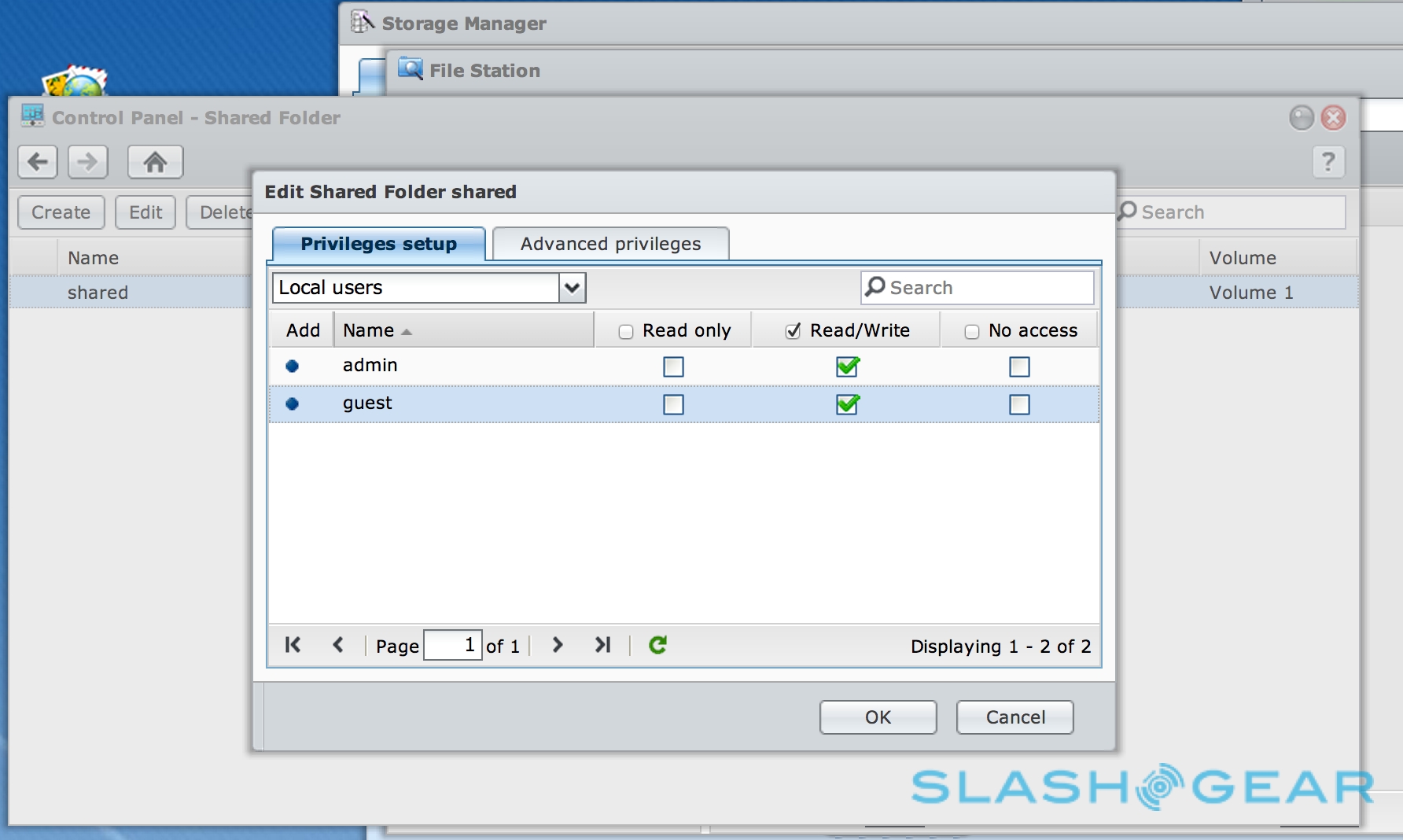Click Control Panel title bar icon
The image size is (1403, 840).
pyautogui.click(x=33, y=116)
